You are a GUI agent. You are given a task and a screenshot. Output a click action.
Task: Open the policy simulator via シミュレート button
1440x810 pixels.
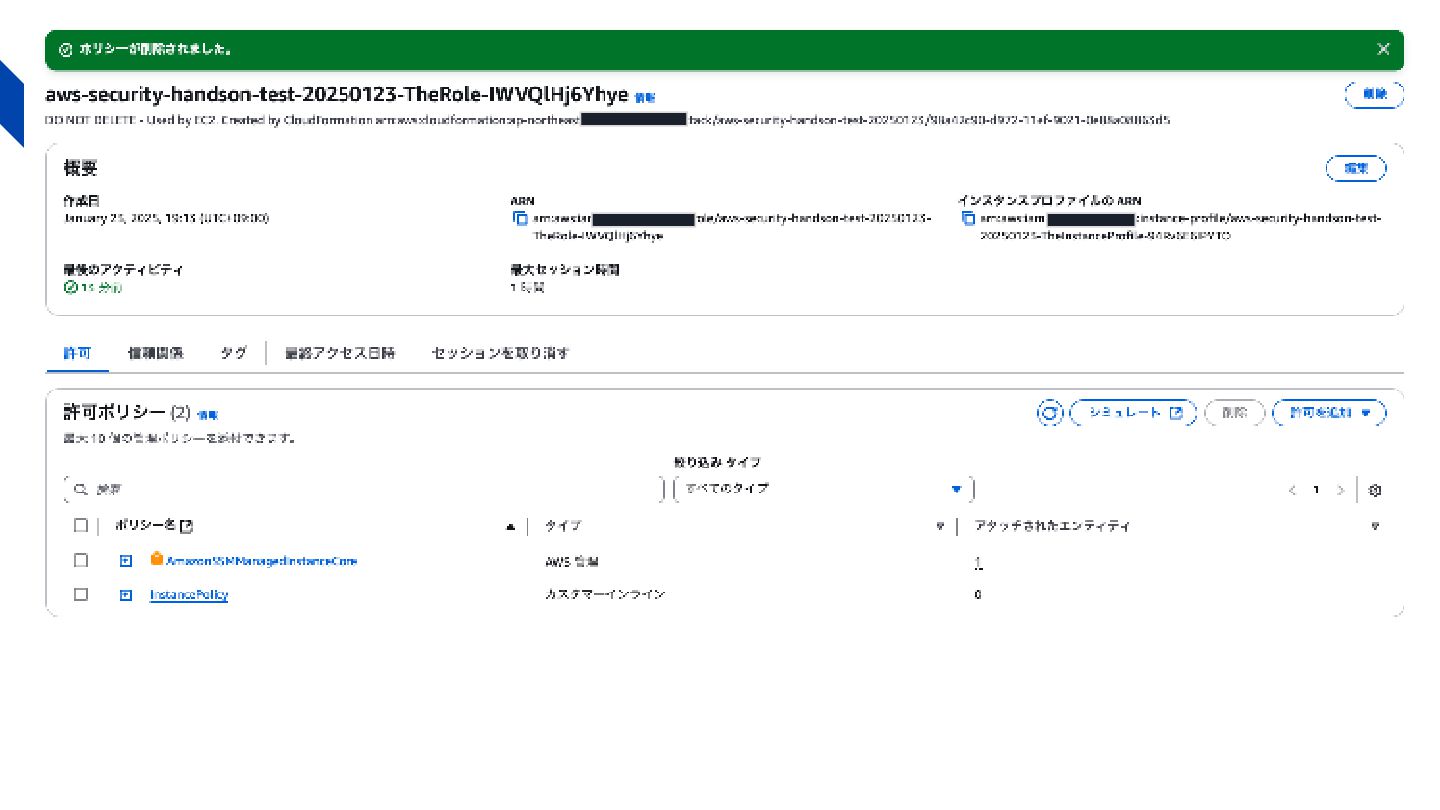(1133, 412)
